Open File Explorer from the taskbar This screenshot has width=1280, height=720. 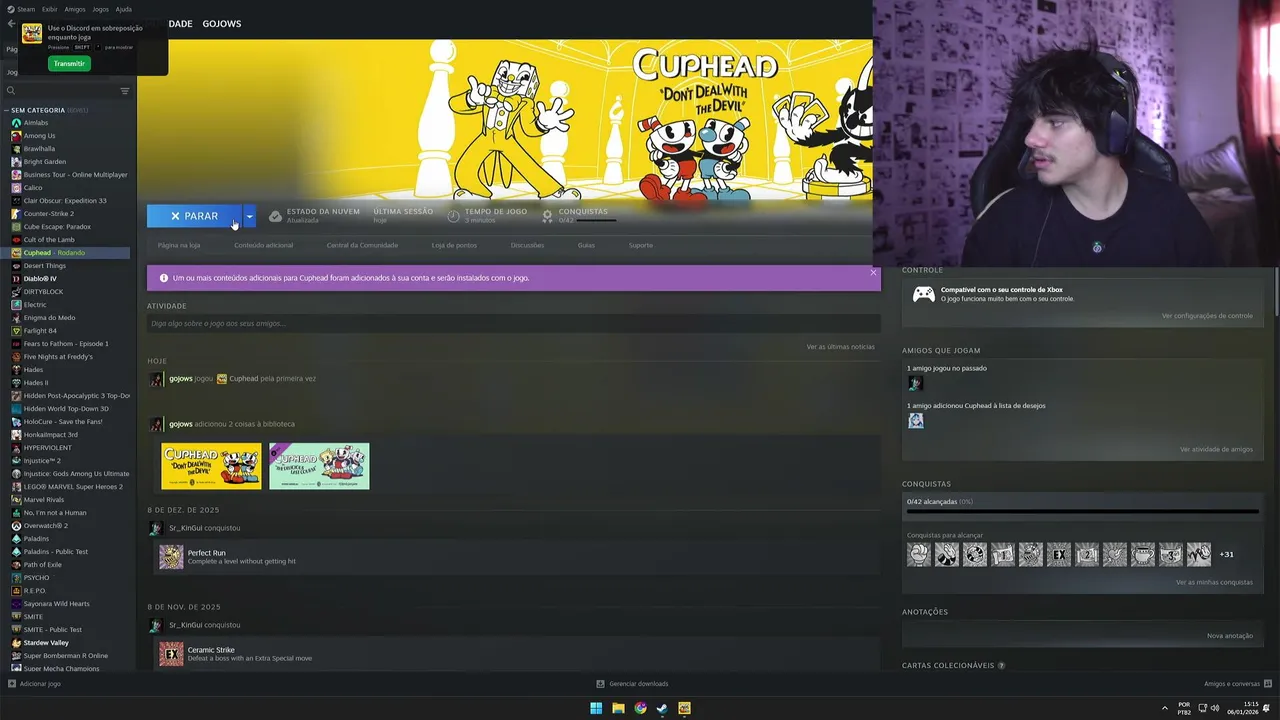(x=618, y=708)
